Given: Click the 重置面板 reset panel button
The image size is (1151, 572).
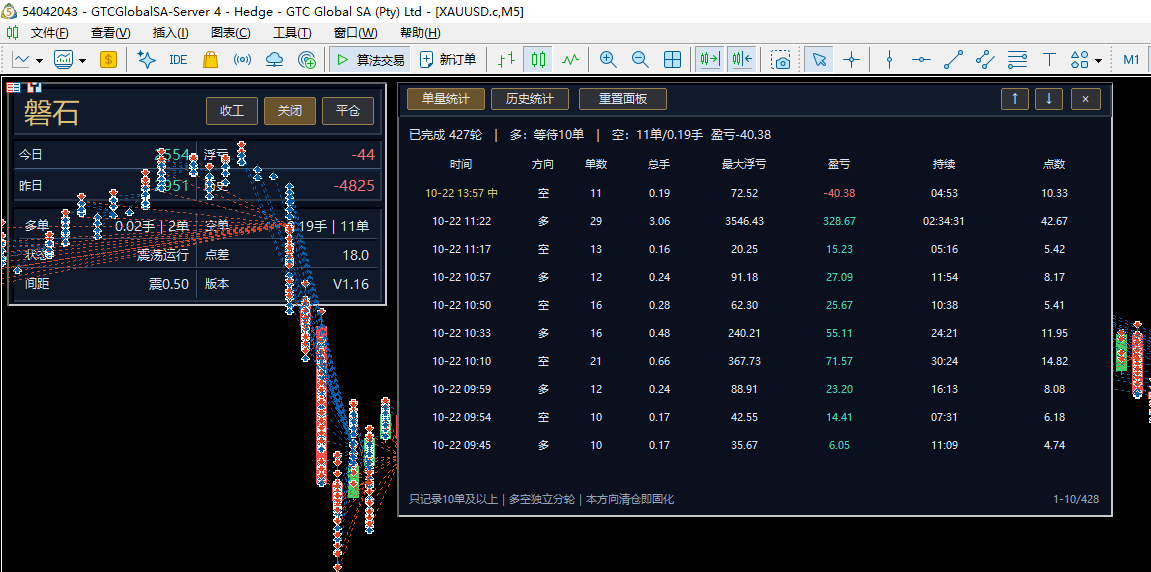Looking at the screenshot, I should click(622, 98).
